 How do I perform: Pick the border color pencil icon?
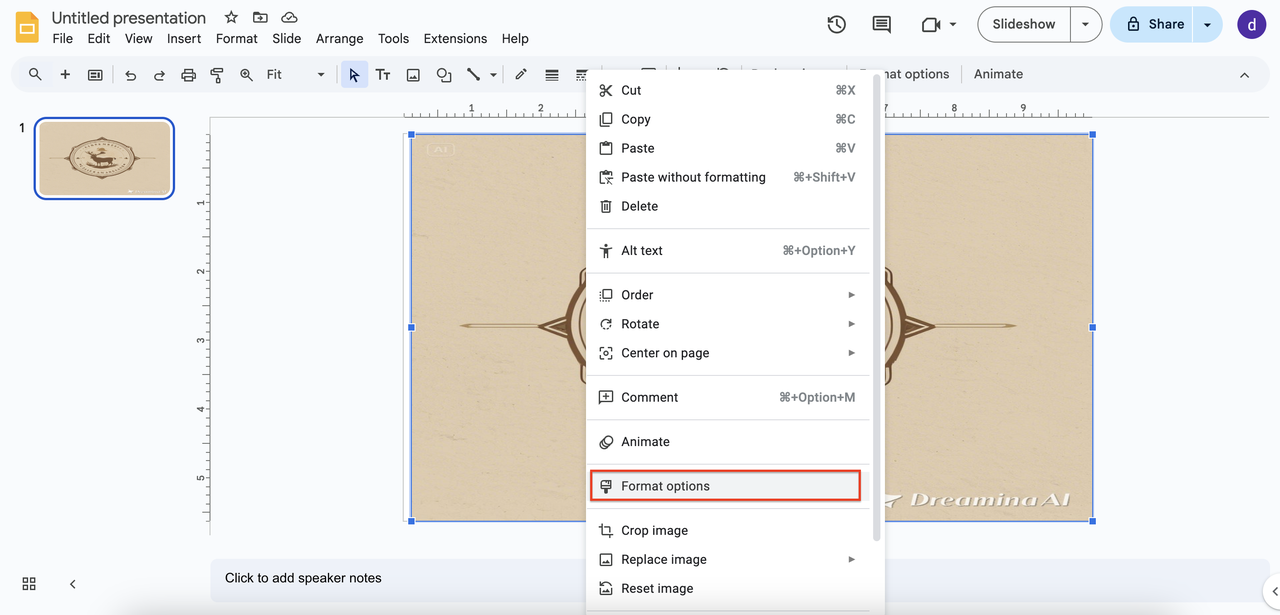point(521,74)
